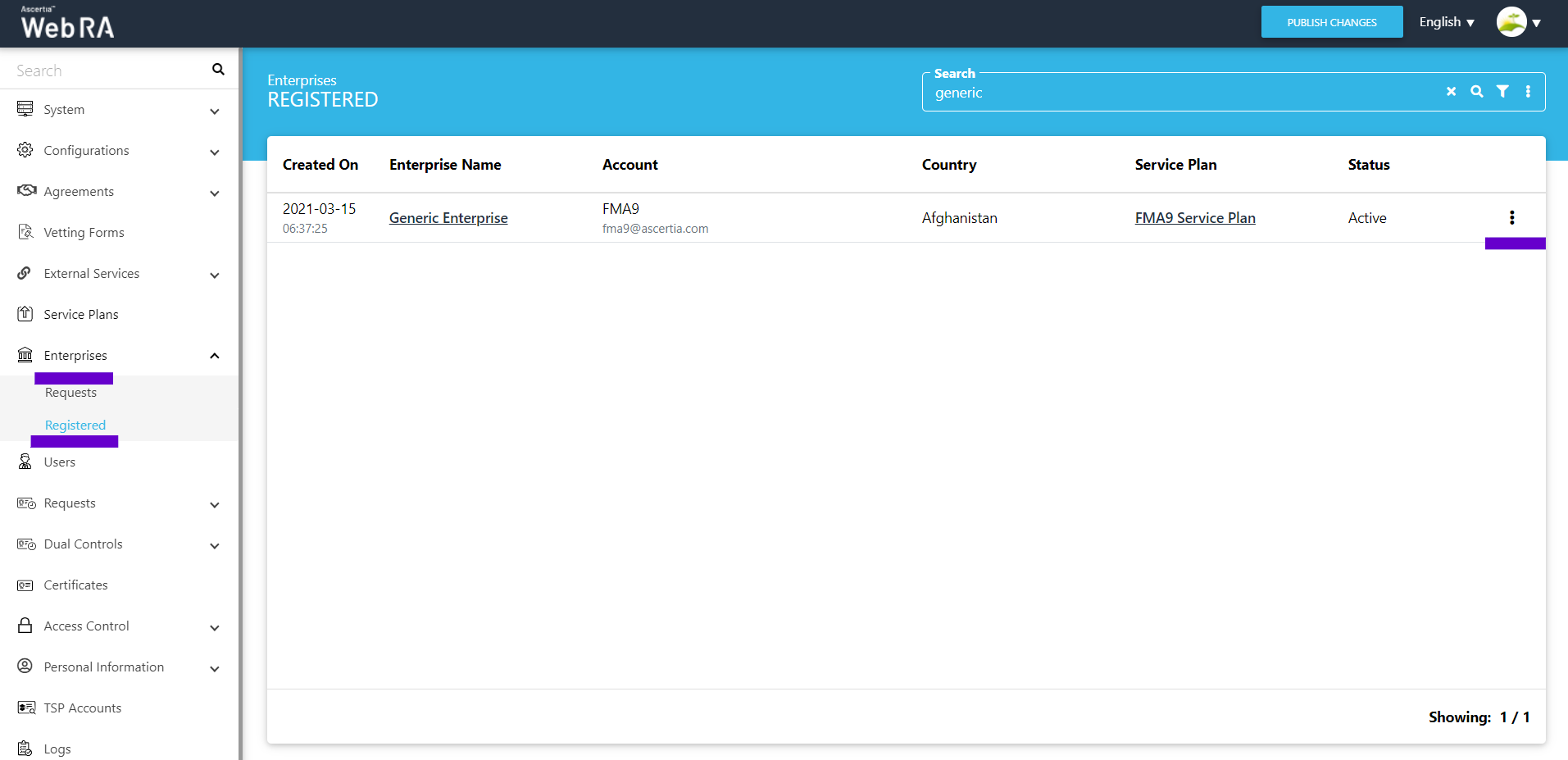Viewport: 1568px width, 760px height.
Task: Collapse the Enterprises section
Action: coord(215,356)
